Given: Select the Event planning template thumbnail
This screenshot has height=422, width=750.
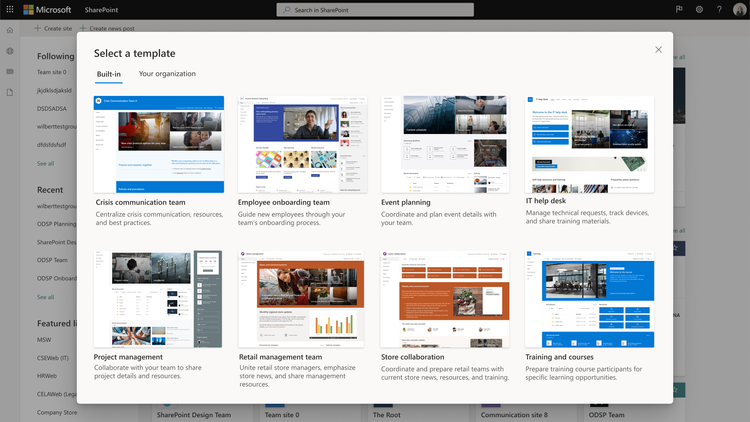Looking at the screenshot, I should click(x=445, y=144).
